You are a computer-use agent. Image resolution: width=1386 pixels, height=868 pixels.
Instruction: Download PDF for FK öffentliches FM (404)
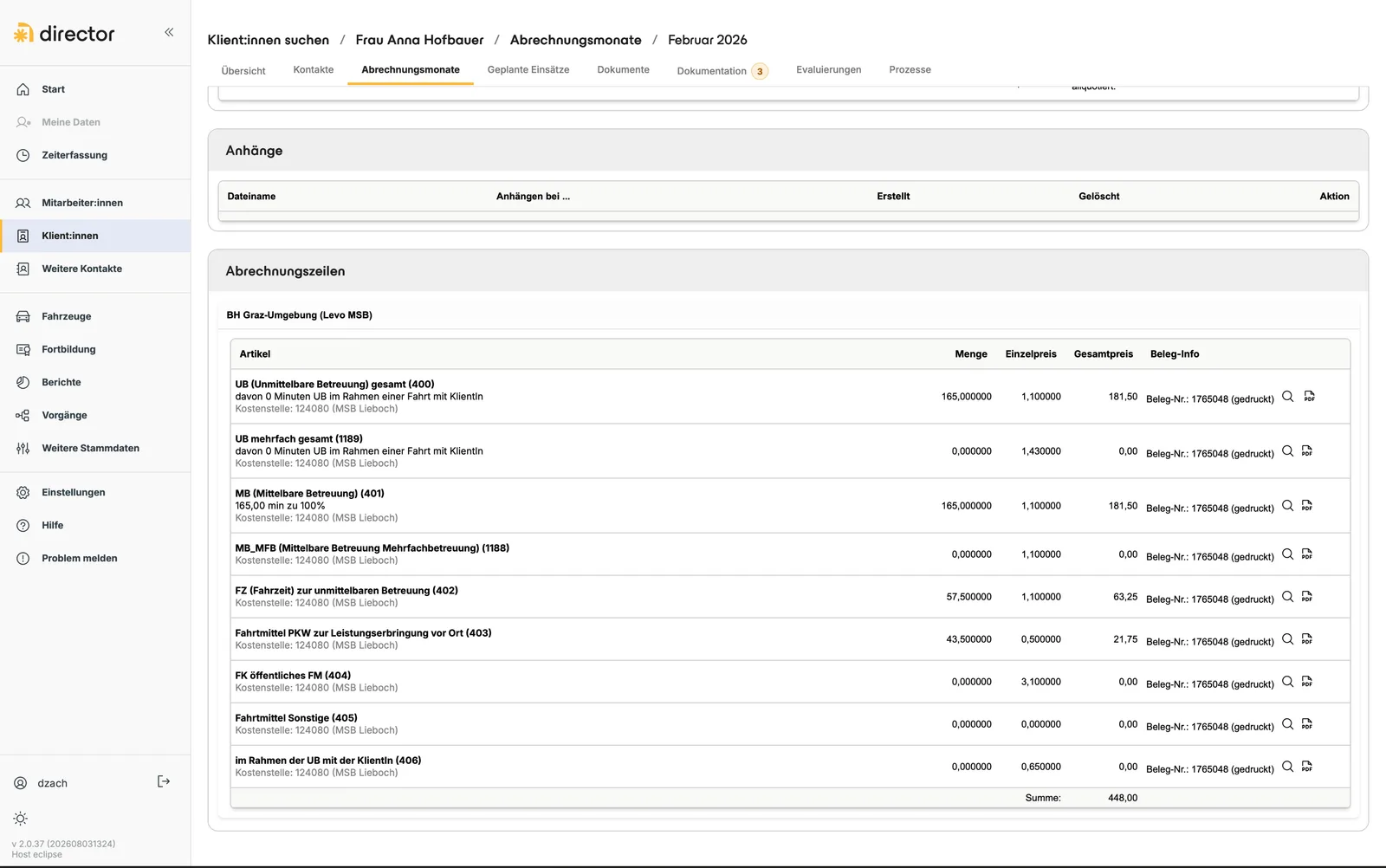[x=1307, y=681]
